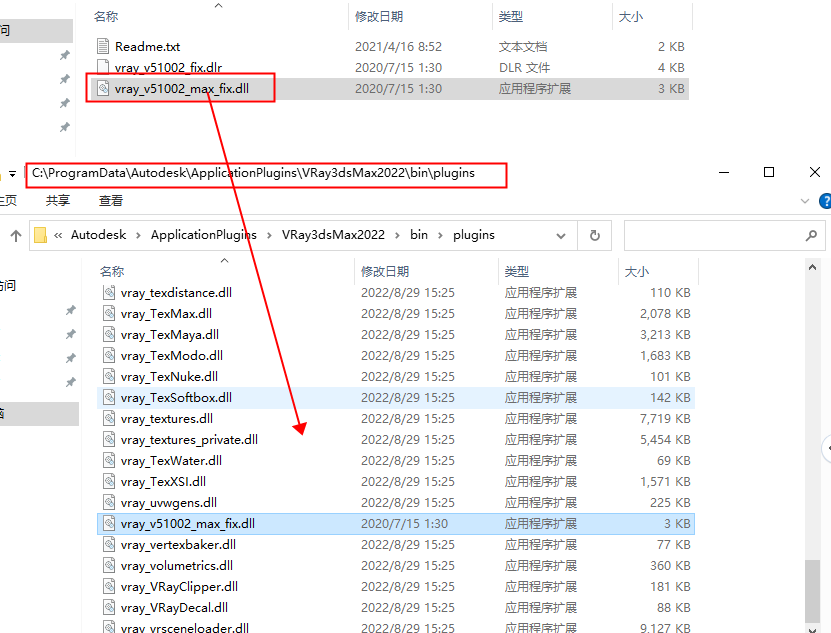Refresh the plugins folder view
The width and height of the screenshot is (831, 633).
click(x=595, y=235)
